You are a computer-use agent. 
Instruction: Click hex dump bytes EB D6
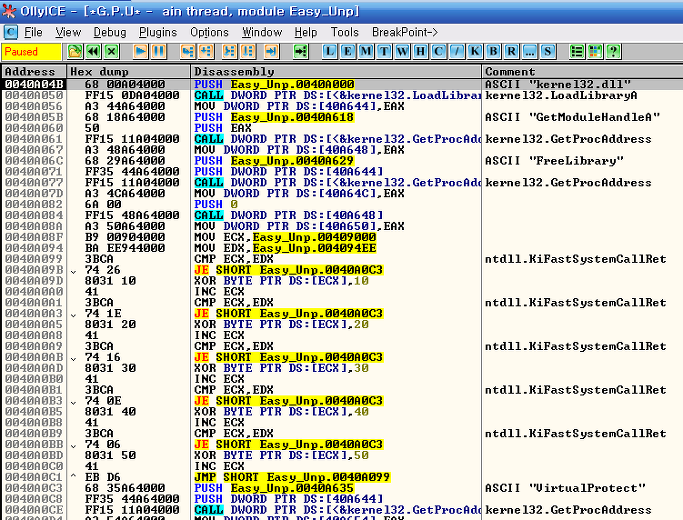[102, 477]
